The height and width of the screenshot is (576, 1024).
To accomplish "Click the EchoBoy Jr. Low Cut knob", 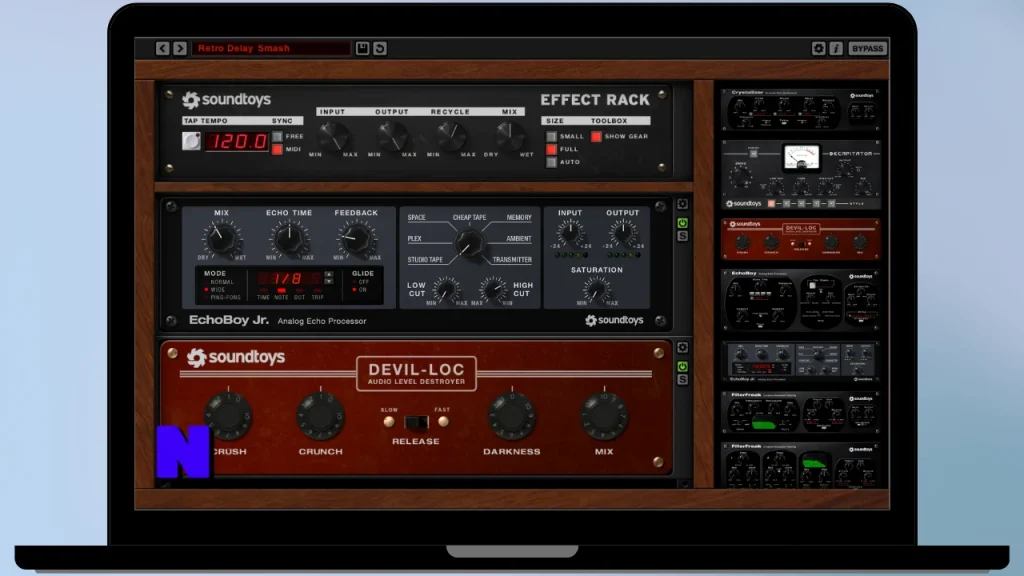I will pyautogui.click(x=446, y=289).
